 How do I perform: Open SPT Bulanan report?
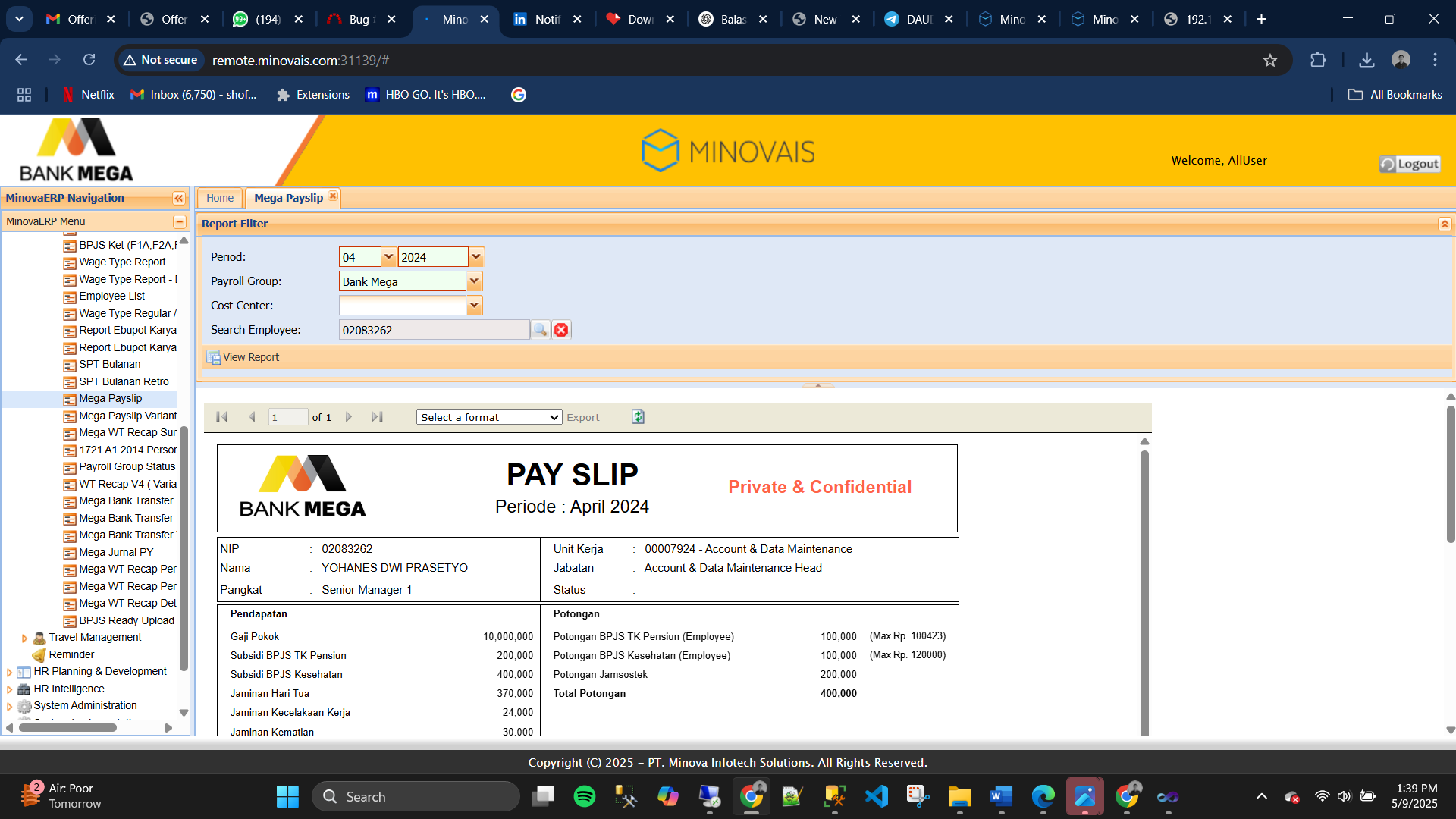pyautogui.click(x=109, y=365)
